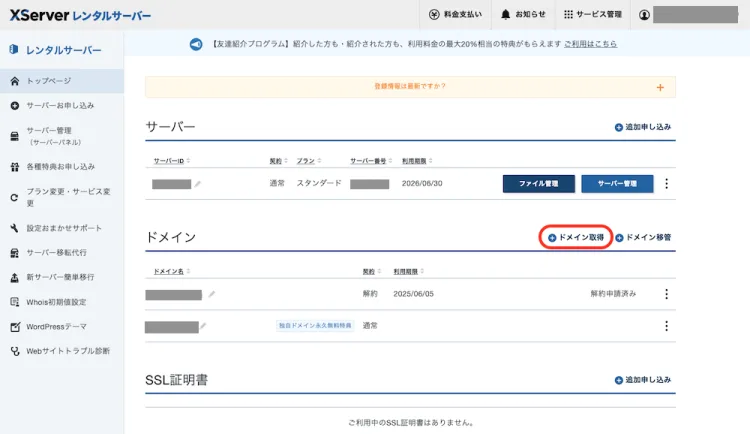Click the 独自ドメイン永久無料特典 badge
This screenshot has height=434, width=750.
pyautogui.click(x=315, y=325)
